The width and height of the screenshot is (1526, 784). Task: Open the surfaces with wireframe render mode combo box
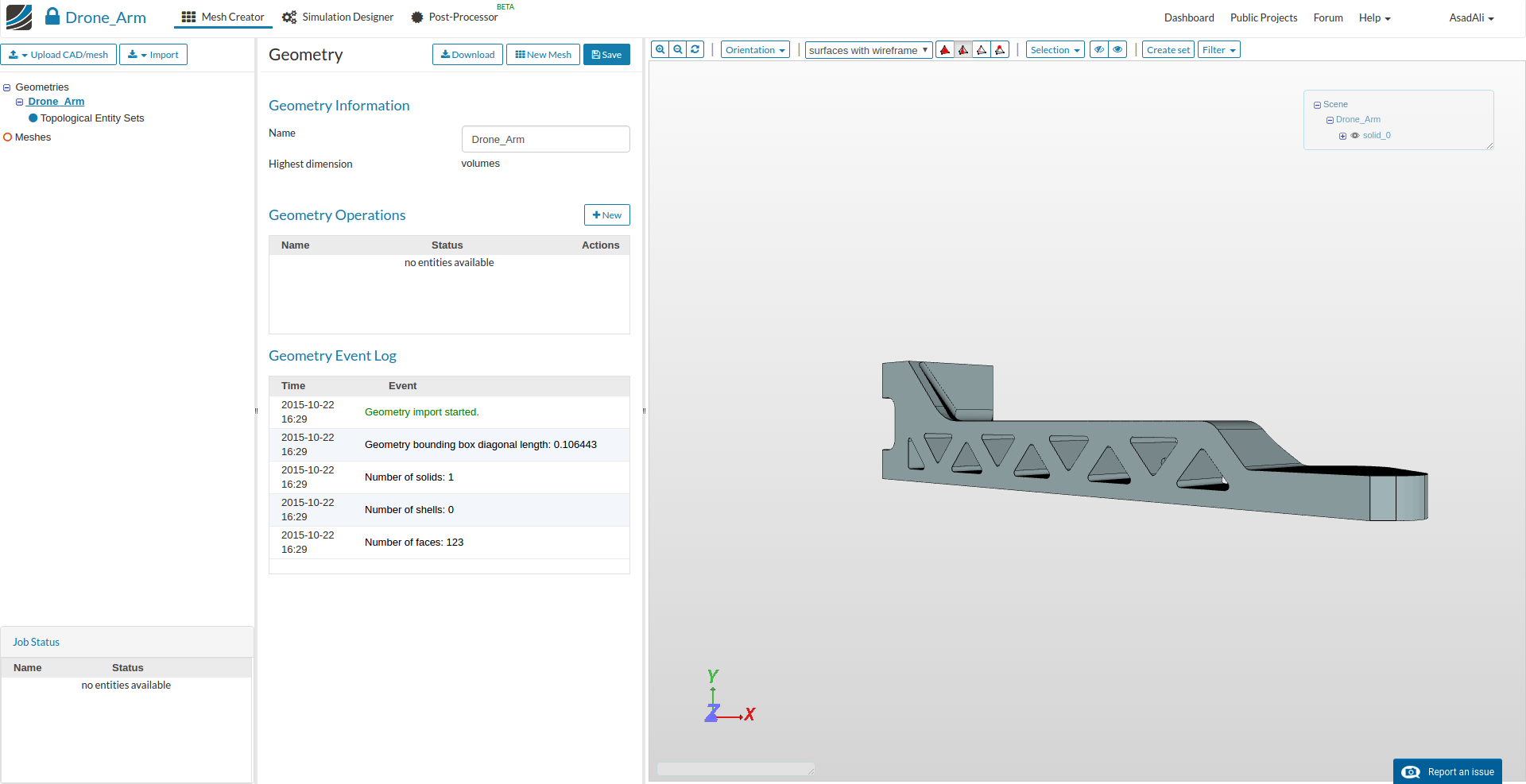click(x=868, y=50)
